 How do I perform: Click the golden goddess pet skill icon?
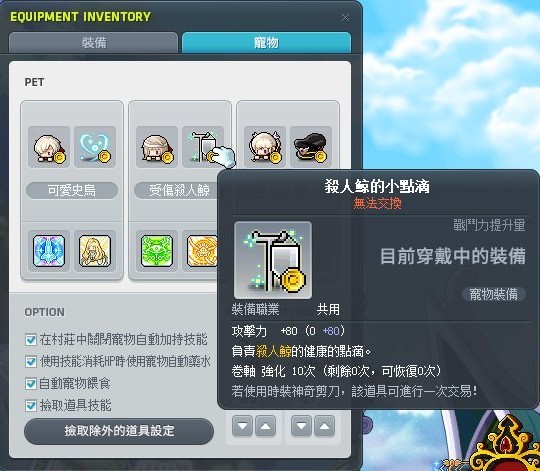95,251
